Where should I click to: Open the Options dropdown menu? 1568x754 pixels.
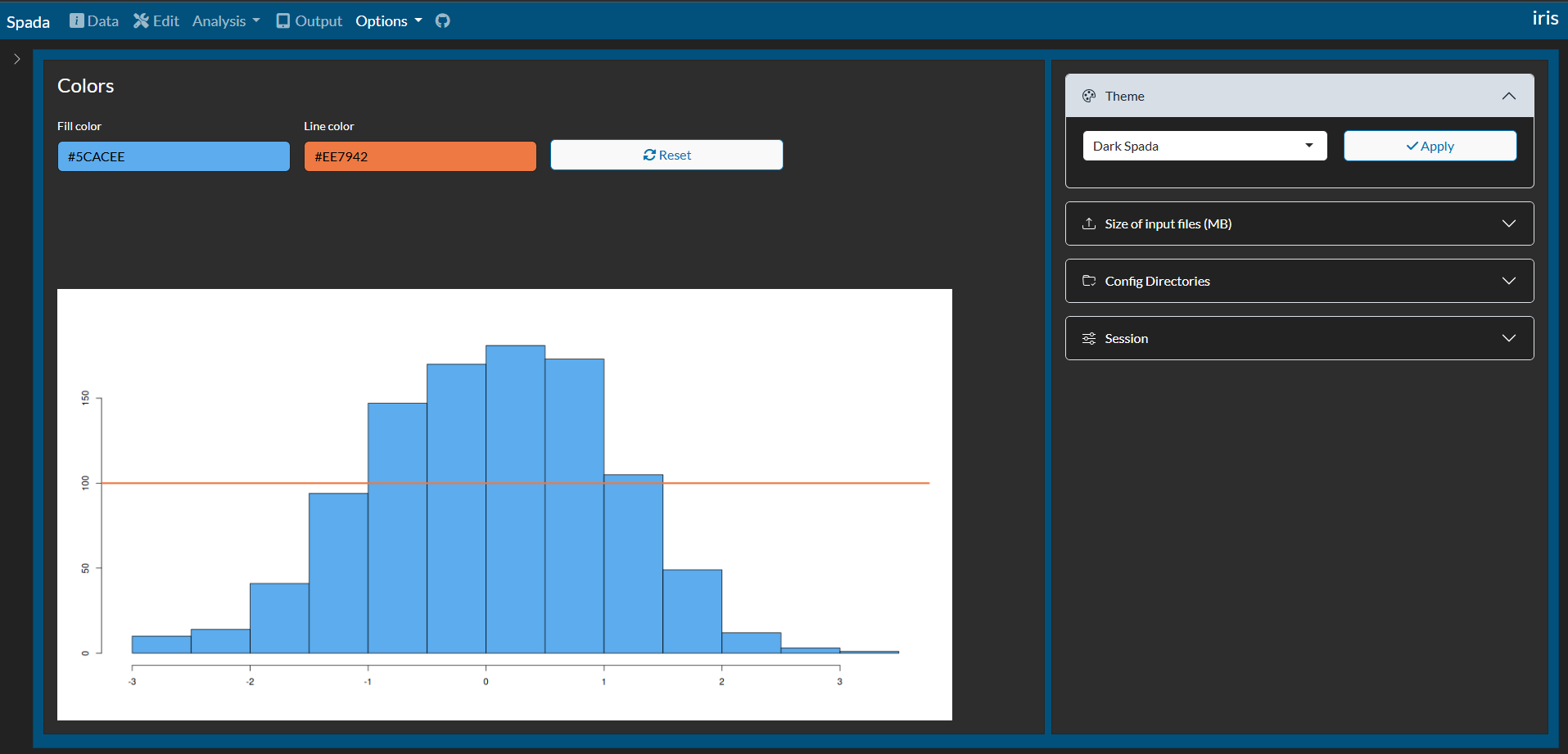388,21
